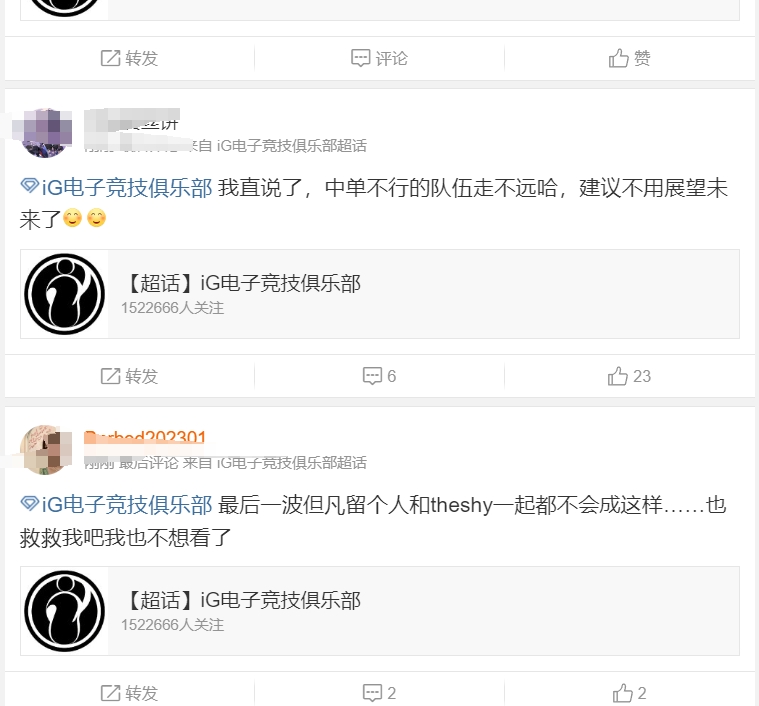Open avatar of the theshy post author
Image resolution: width=759 pixels, height=706 pixels.
[46, 450]
